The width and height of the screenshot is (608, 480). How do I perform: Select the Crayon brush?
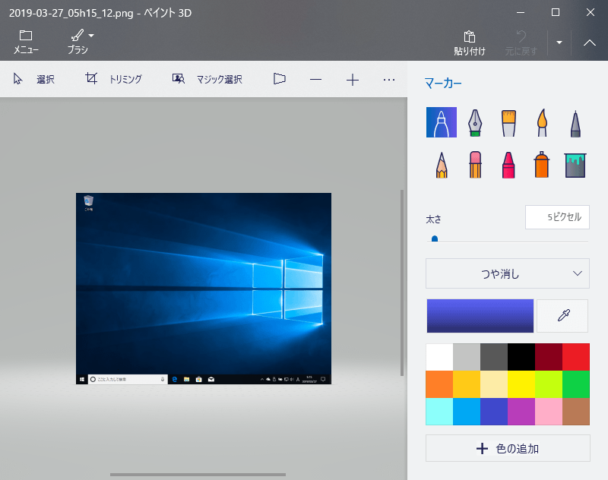508,165
